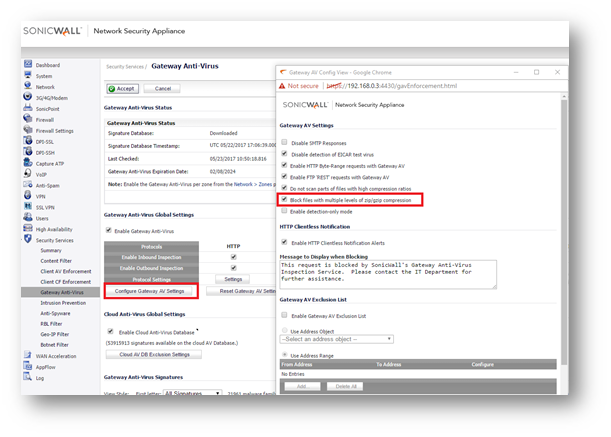Open Geo-IP Filter in sidebar
Screen dimensions: 611x437
[x=55, y=334]
